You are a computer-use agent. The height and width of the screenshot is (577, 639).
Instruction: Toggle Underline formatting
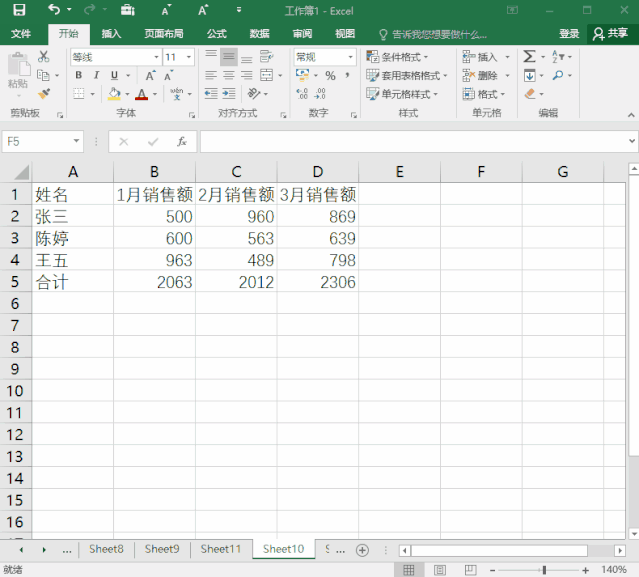pos(115,75)
